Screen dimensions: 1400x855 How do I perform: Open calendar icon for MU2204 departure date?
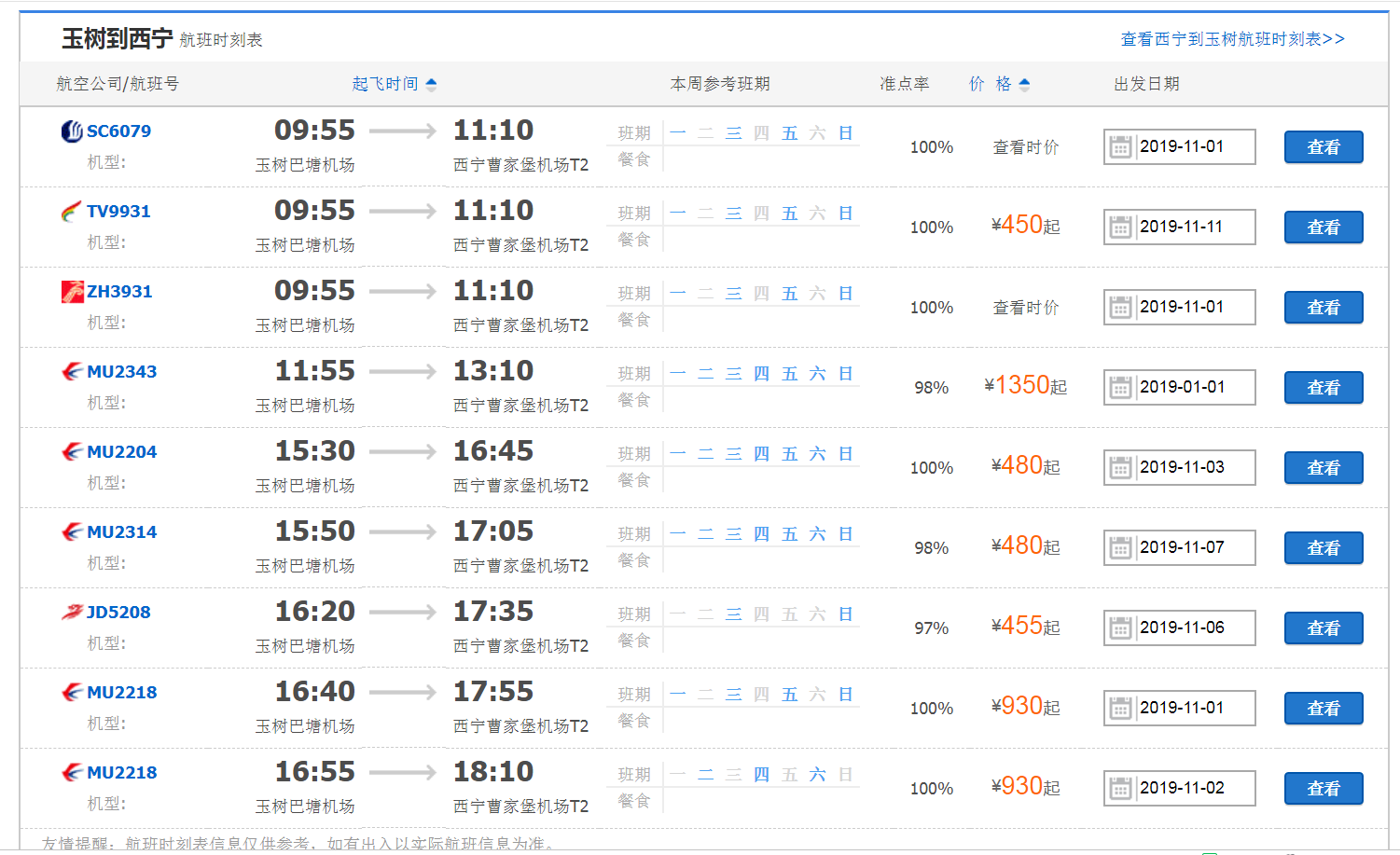(1120, 468)
